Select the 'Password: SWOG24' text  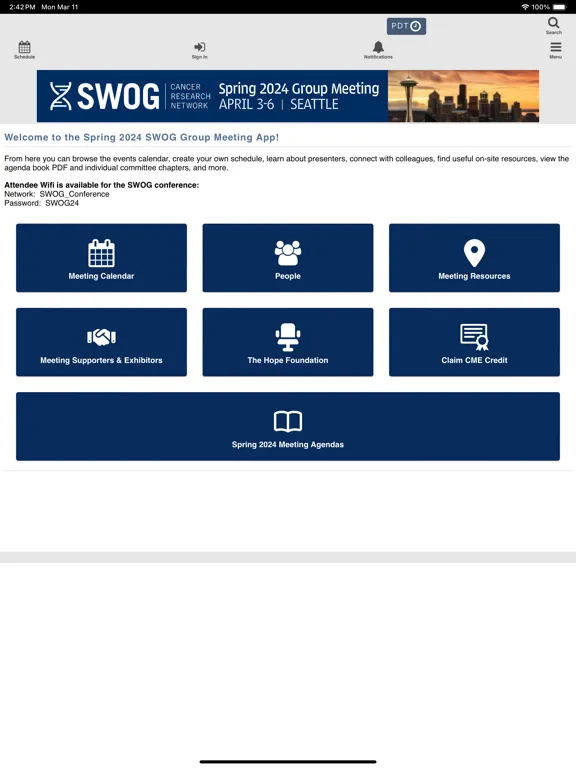tap(42, 203)
